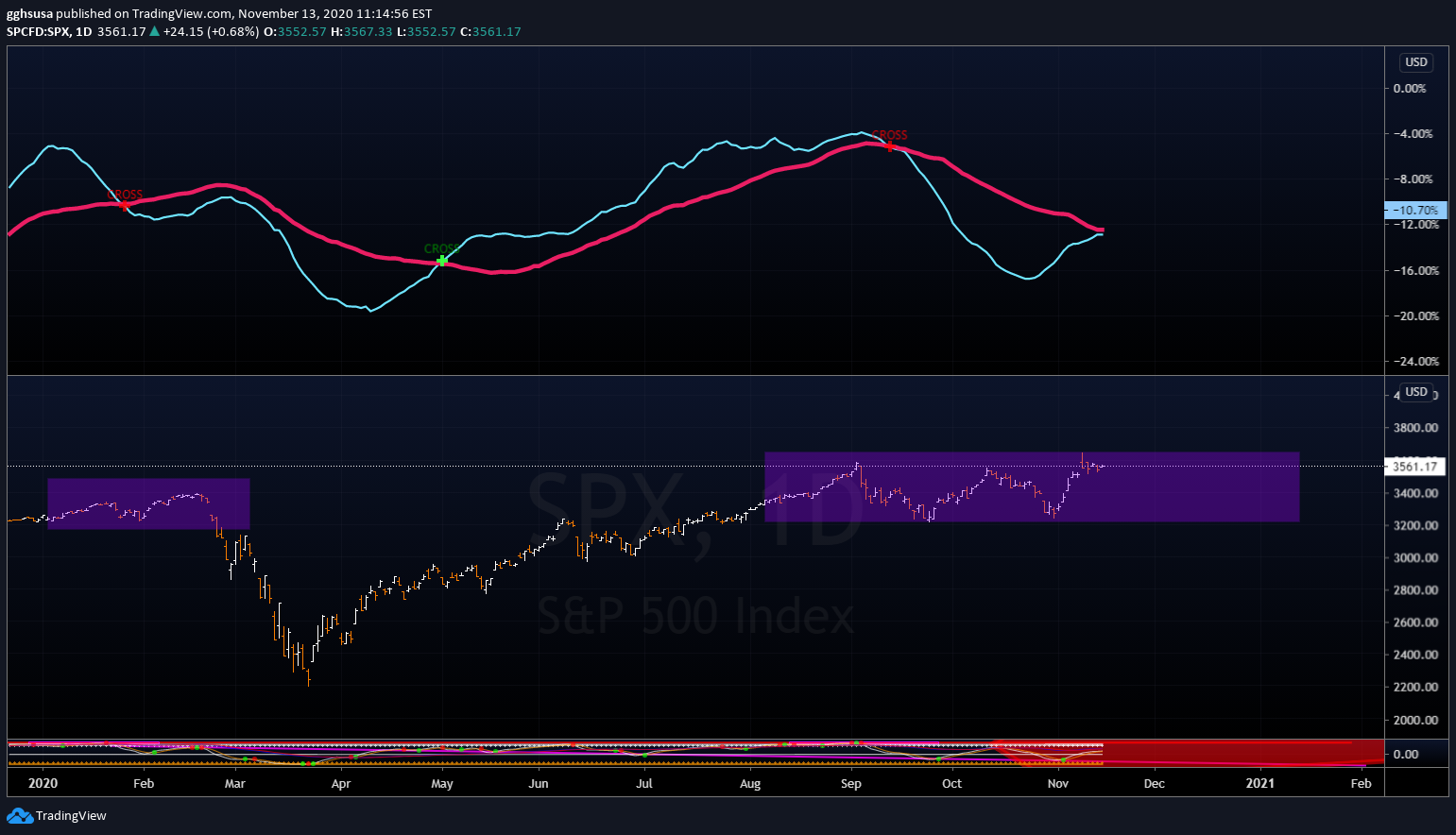Screen dimensions: 1456x835
Task: Click the -10.70% indicator value tag
Action: pyautogui.click(x=1415, y=211)
